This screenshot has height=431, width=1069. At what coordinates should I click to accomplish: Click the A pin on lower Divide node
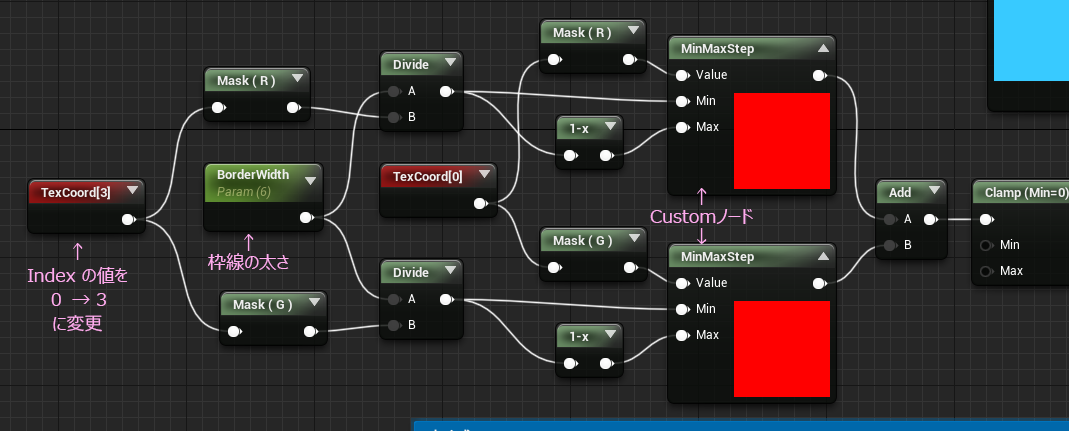pos(394,299)
